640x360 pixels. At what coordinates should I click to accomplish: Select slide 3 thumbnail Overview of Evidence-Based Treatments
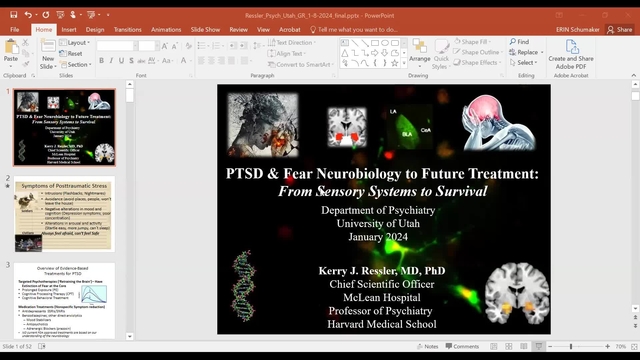pos(64,301)
